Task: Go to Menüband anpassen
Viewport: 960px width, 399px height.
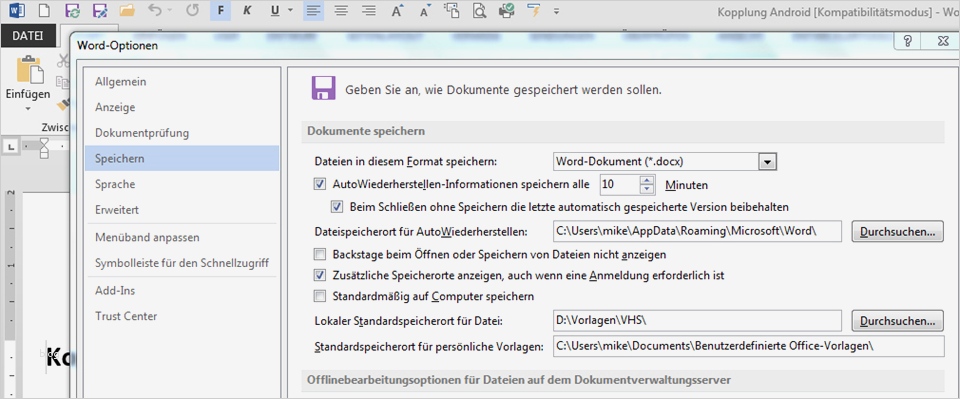Action: [x=182, y=237]
